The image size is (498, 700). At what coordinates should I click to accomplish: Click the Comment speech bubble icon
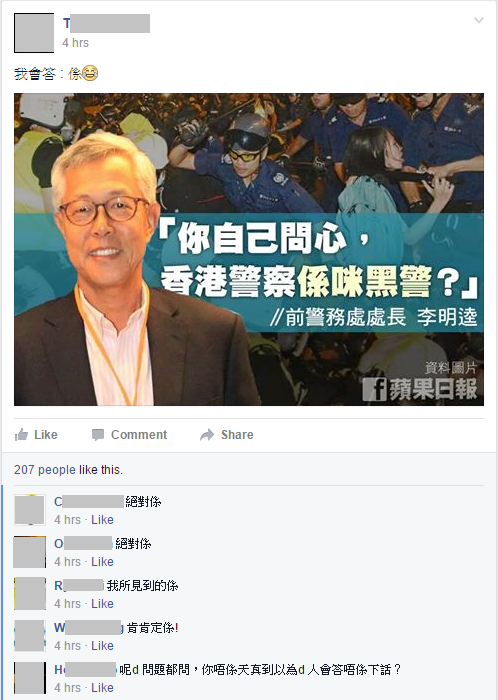[98, 435]
